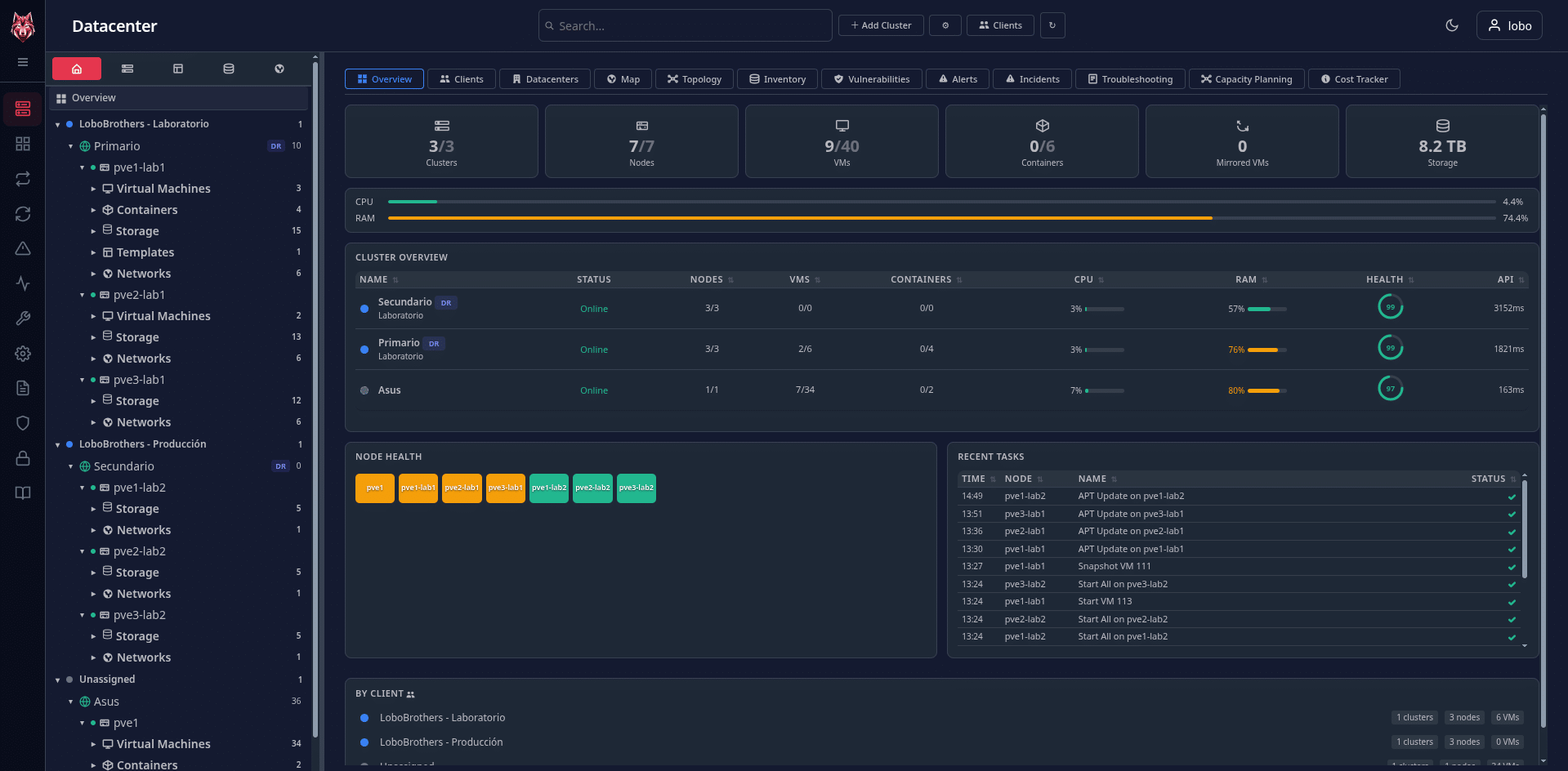Select the red home icon tab in sidebar
Image resolution: width=1568 pixels, height=771 pixels.
77,69
